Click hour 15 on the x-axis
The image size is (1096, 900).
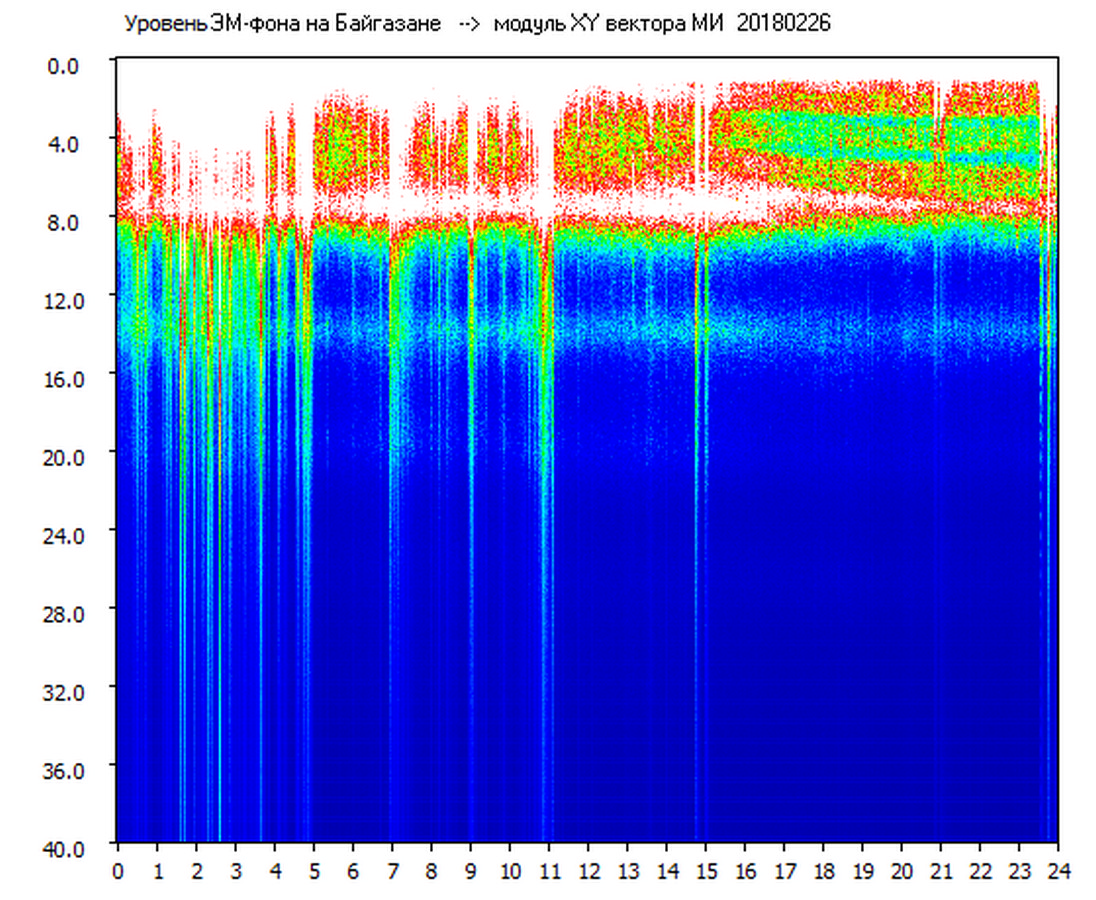pyautogui.click(x=706, y=871)
